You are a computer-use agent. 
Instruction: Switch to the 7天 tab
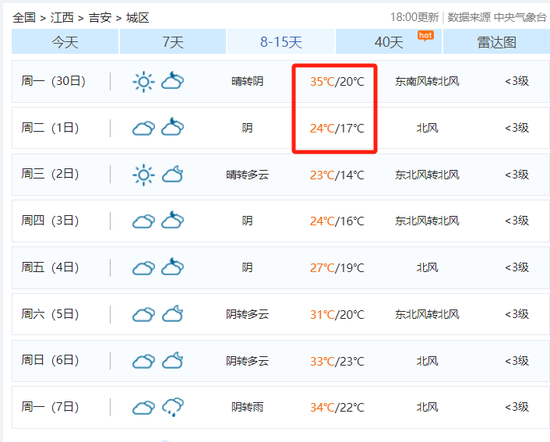(173, 42)
